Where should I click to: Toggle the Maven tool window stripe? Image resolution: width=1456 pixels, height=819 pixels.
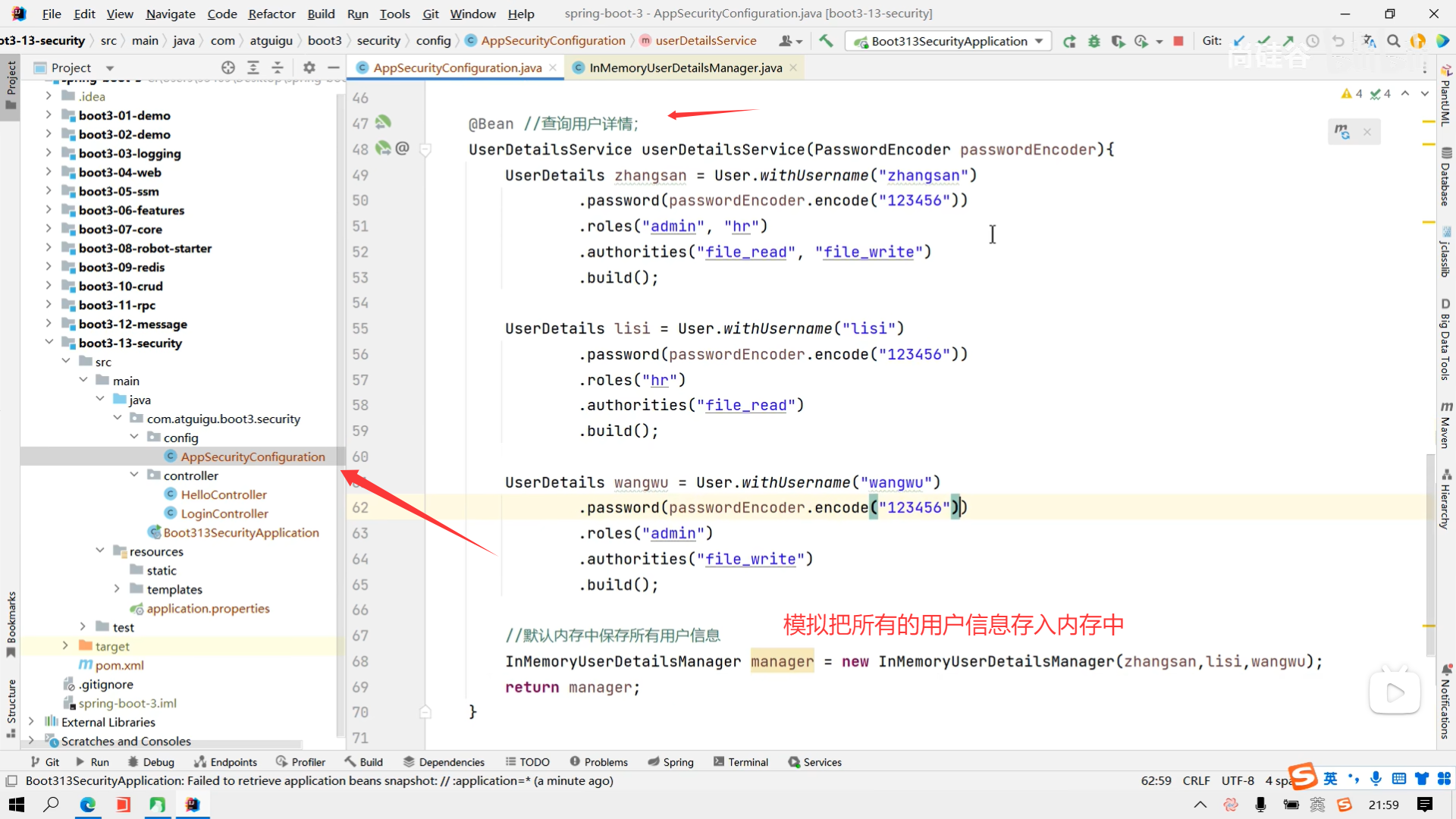tap(1445, 425)
